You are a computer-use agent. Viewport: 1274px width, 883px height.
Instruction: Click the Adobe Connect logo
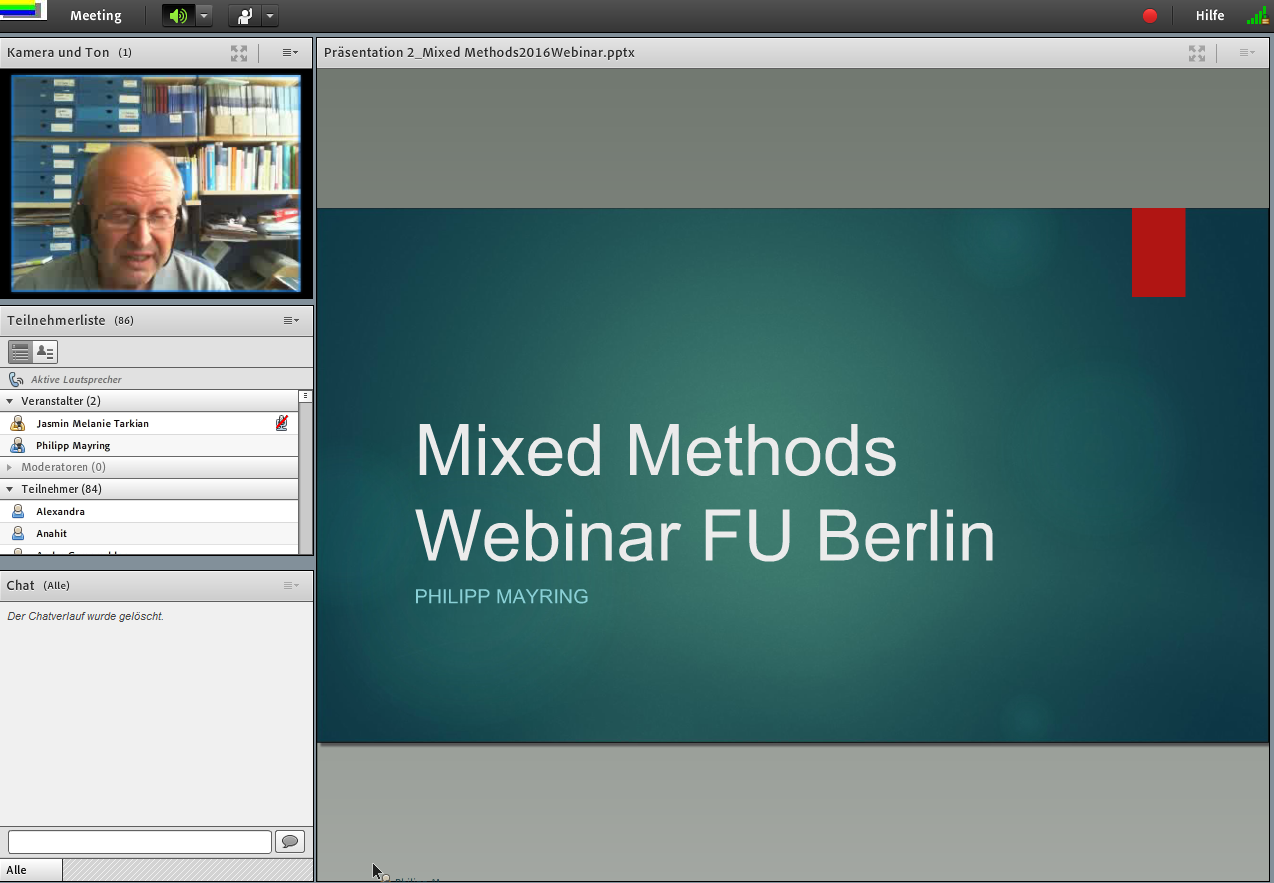(23, 11)
